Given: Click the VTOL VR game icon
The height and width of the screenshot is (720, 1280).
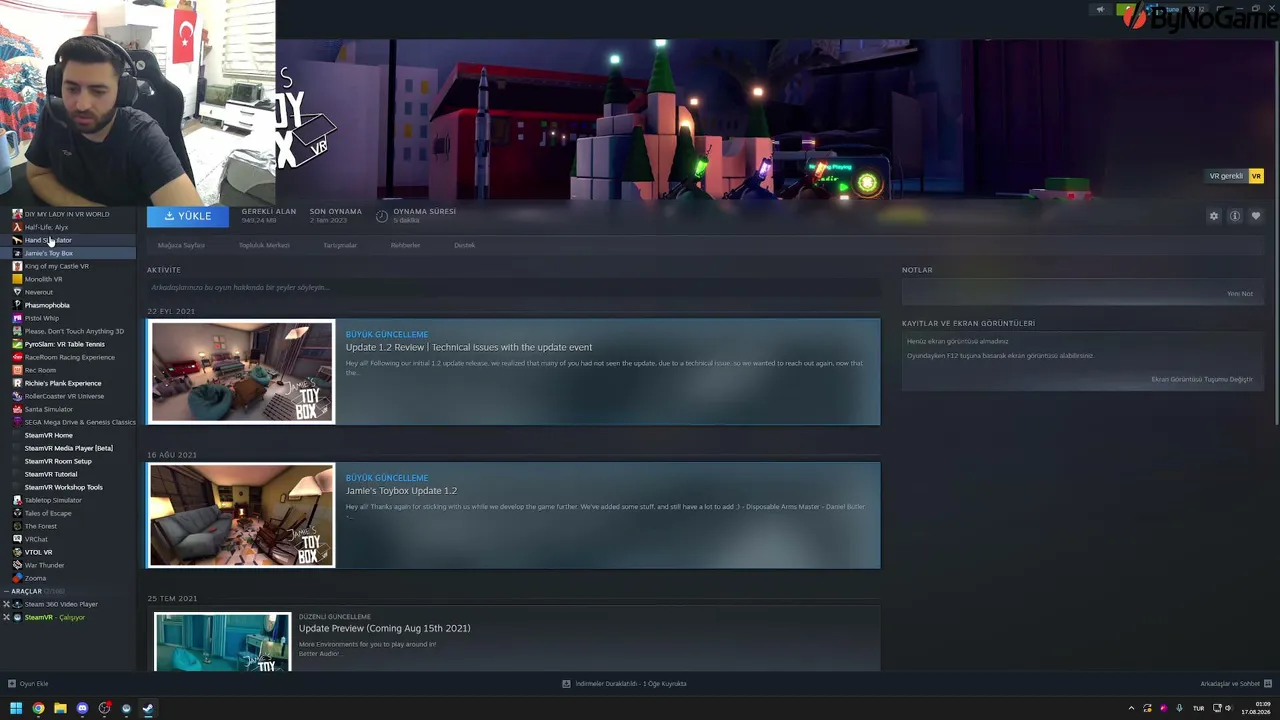Looking at the screenshot, I should click(x=17, y=552).
